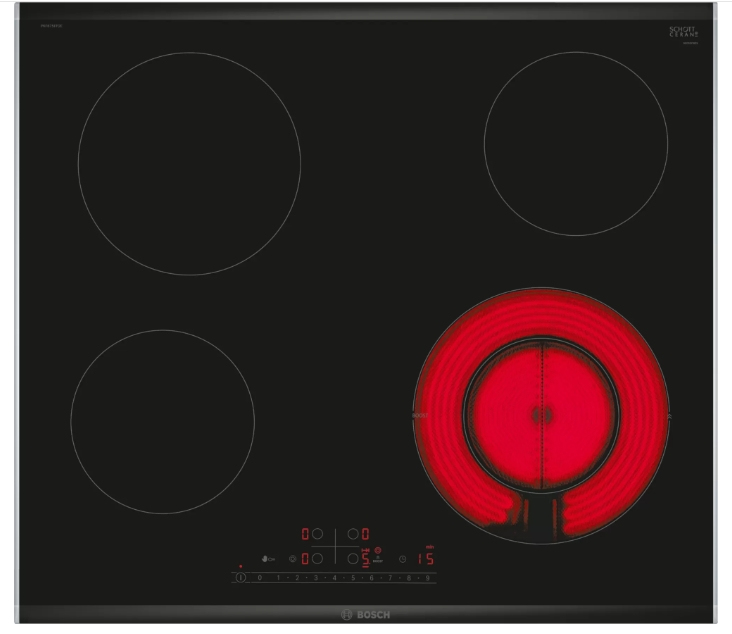
Task: Click the glowing red front-right burner
Action: 541,414
